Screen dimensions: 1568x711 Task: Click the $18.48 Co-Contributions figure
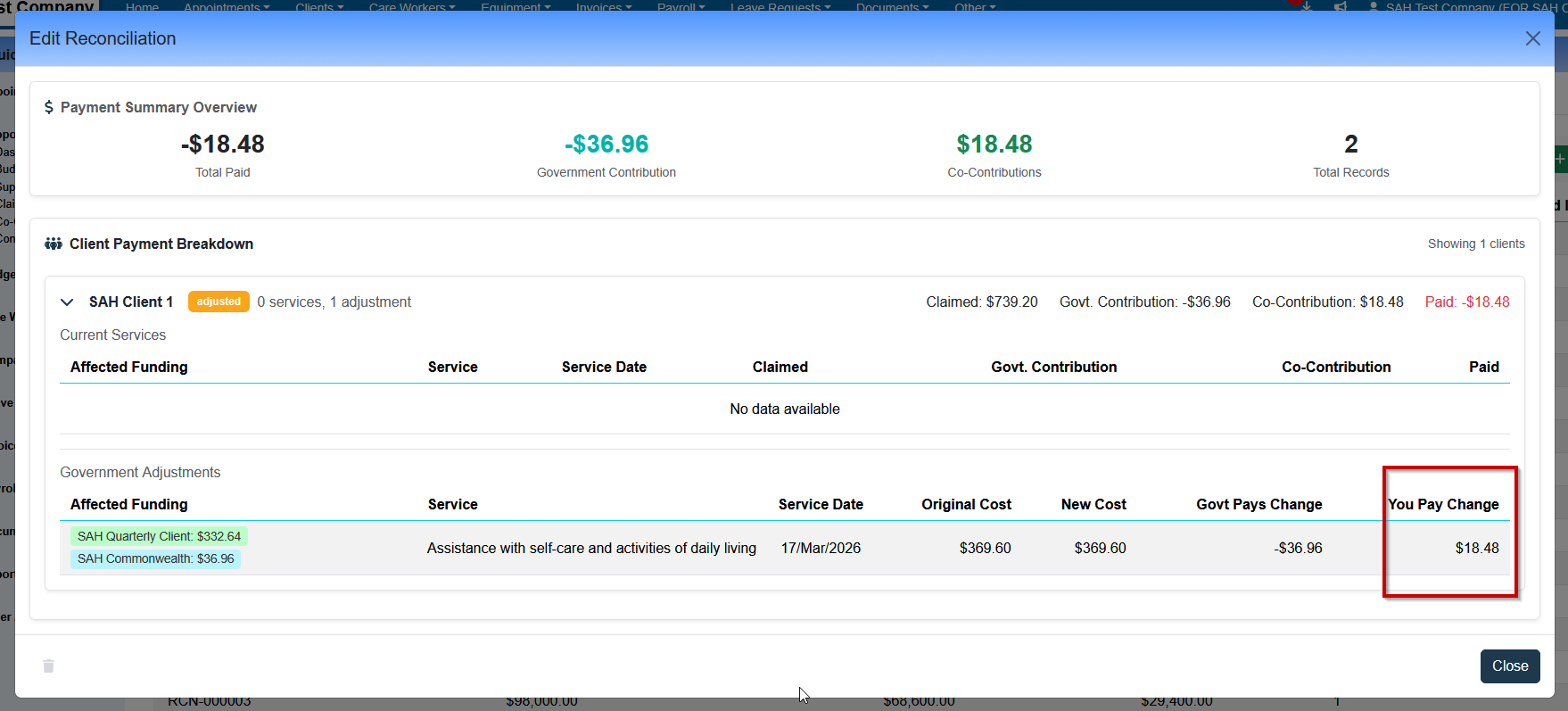994,144
